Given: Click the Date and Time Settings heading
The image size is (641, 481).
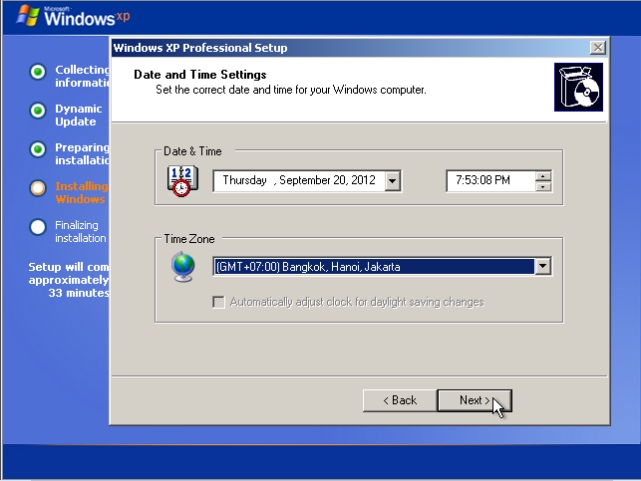Looking at the screenshot, I should 200,74.
